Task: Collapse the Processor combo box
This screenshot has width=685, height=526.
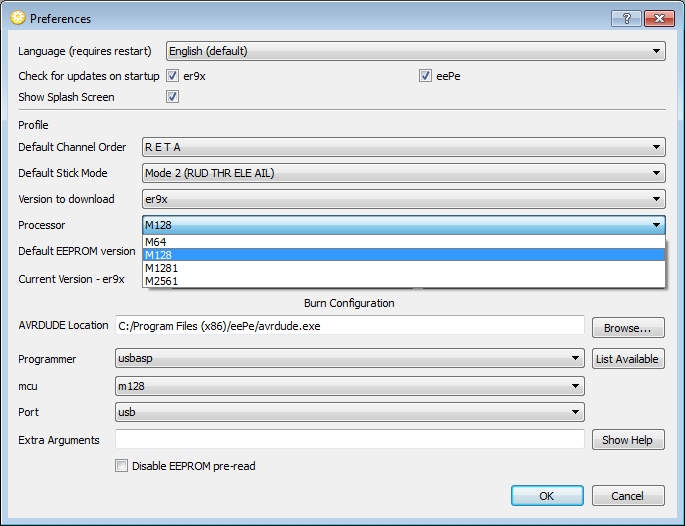Action: pyautogui.click(x=404, y=225)
